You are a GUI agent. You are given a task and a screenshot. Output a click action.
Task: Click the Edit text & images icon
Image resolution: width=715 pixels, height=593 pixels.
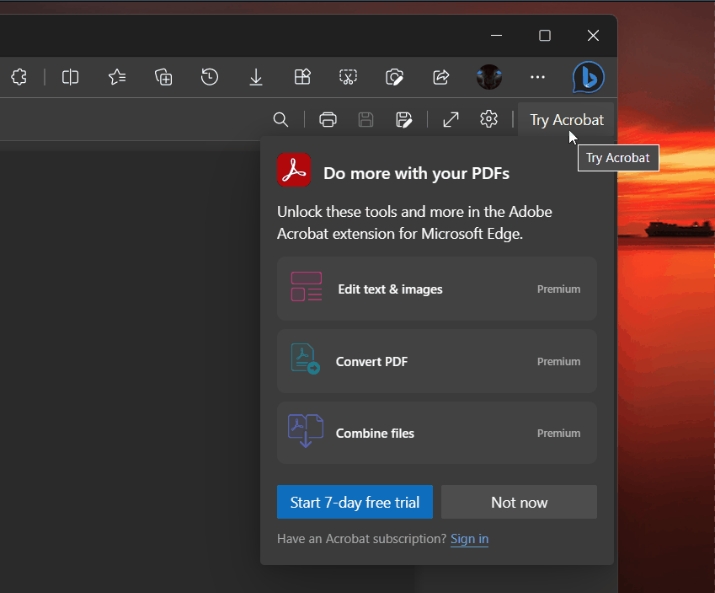pos(306,286)
